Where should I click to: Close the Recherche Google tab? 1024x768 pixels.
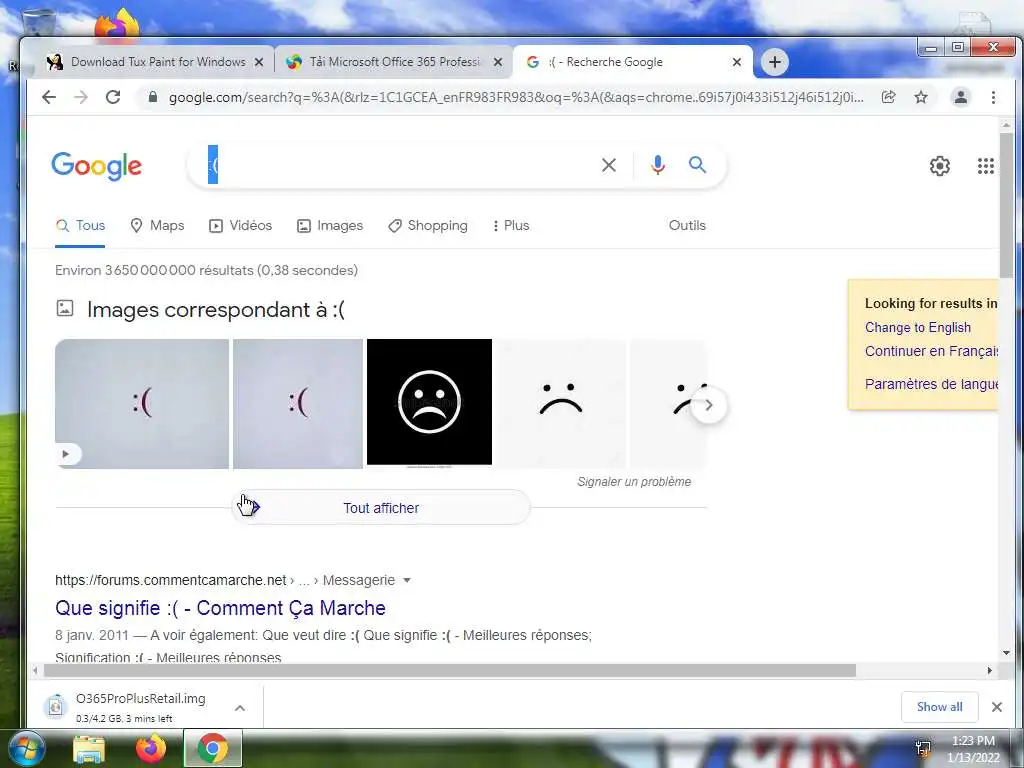pyautogui.click(x=737, y=62)
